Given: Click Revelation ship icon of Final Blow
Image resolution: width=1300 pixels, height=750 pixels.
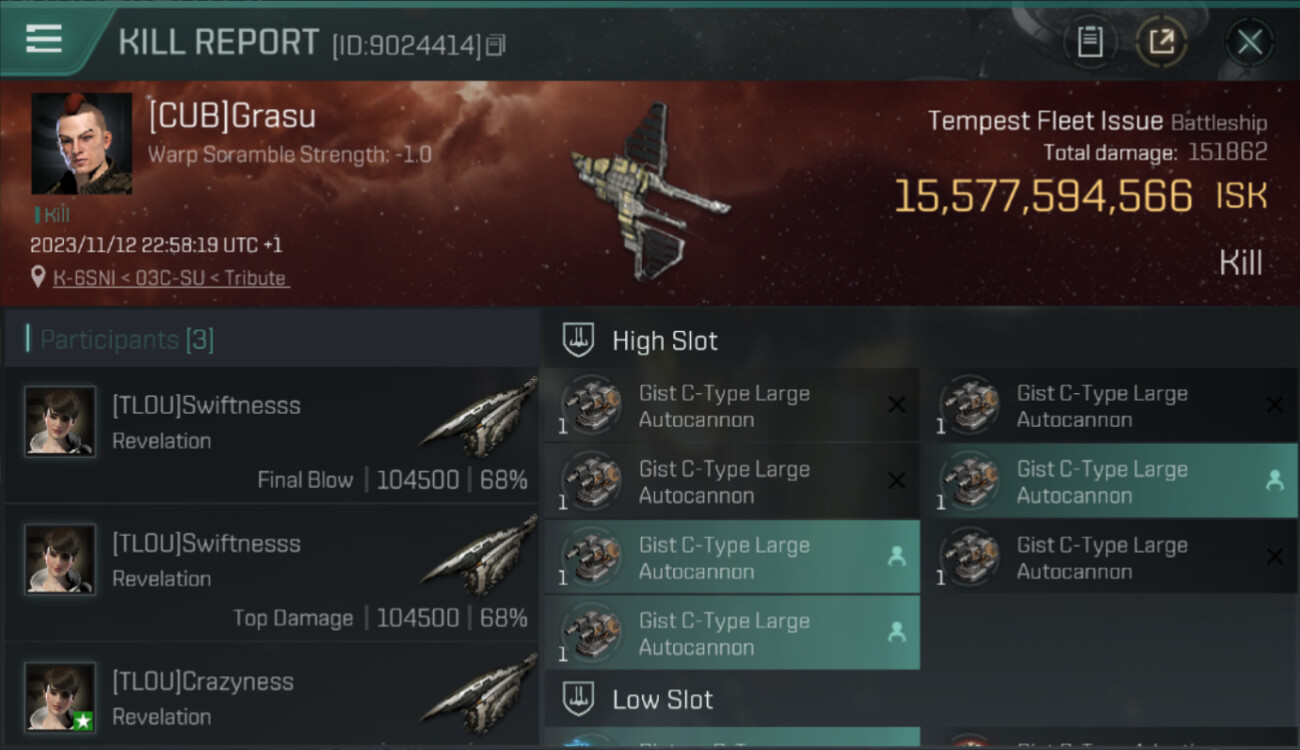Looking at the screenshot, I should (478, 418).
